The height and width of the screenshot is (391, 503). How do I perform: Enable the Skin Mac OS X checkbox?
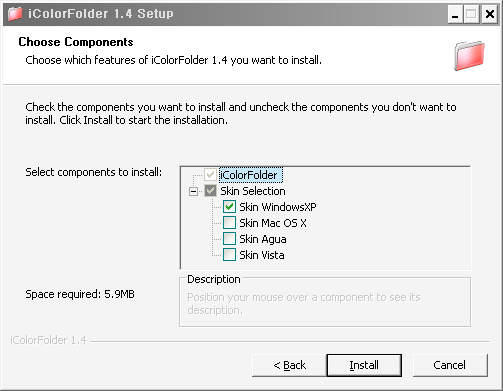[x=229, y=223]
